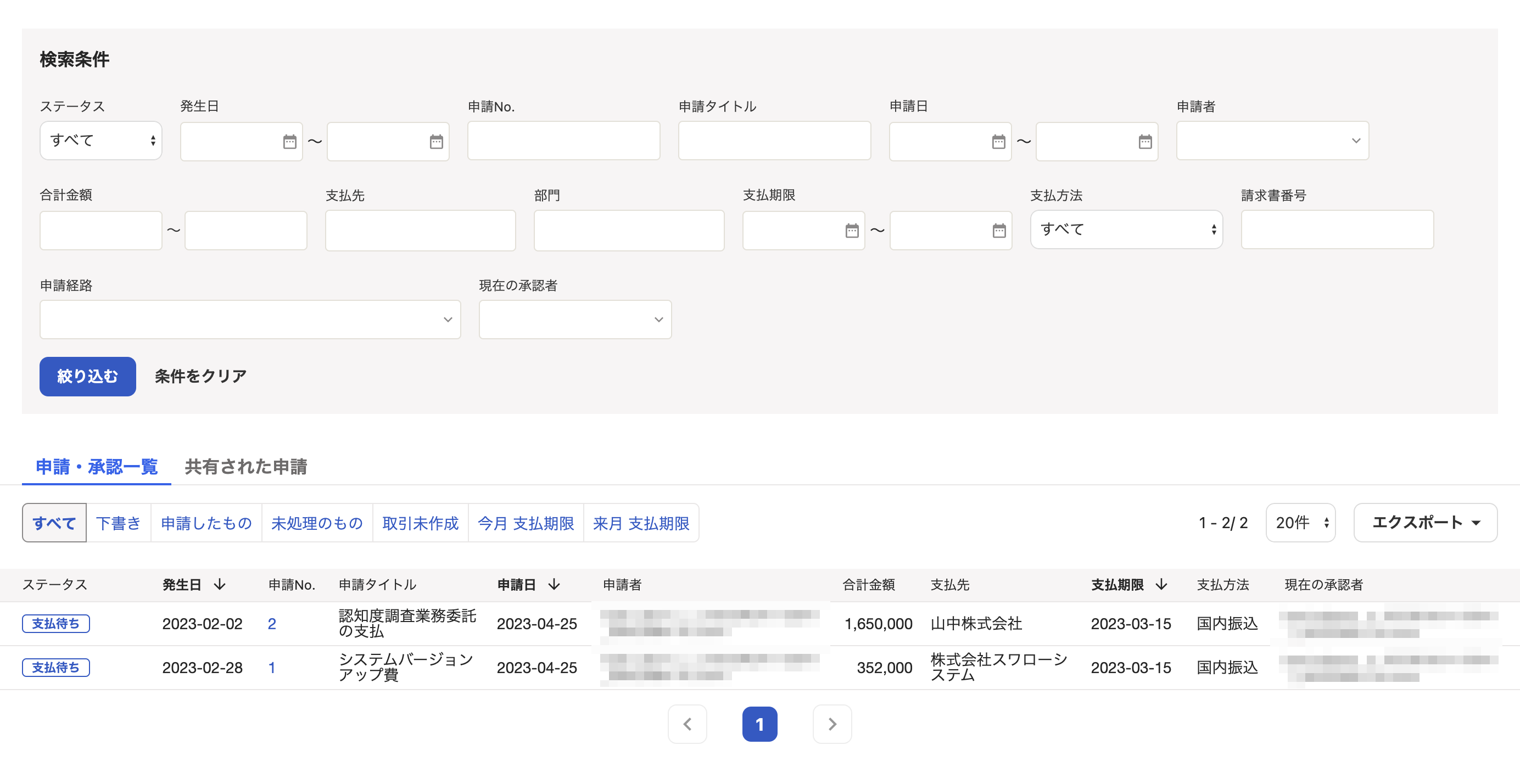Click the 合計金額 column header

[869, 585]
